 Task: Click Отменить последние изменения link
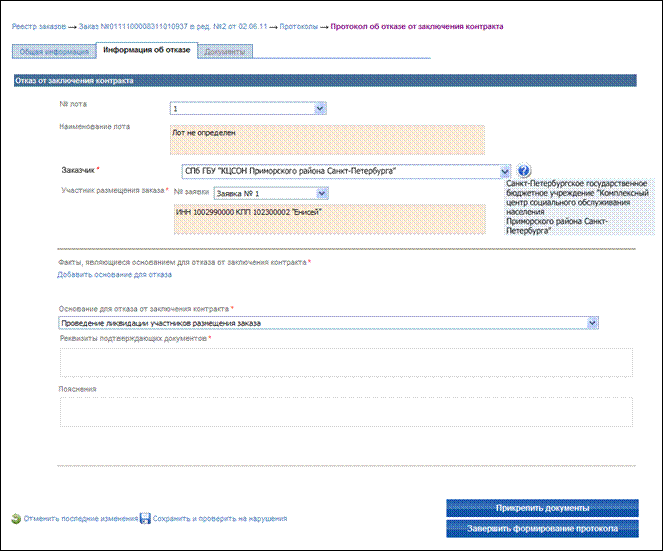click(x=81, y=519)
